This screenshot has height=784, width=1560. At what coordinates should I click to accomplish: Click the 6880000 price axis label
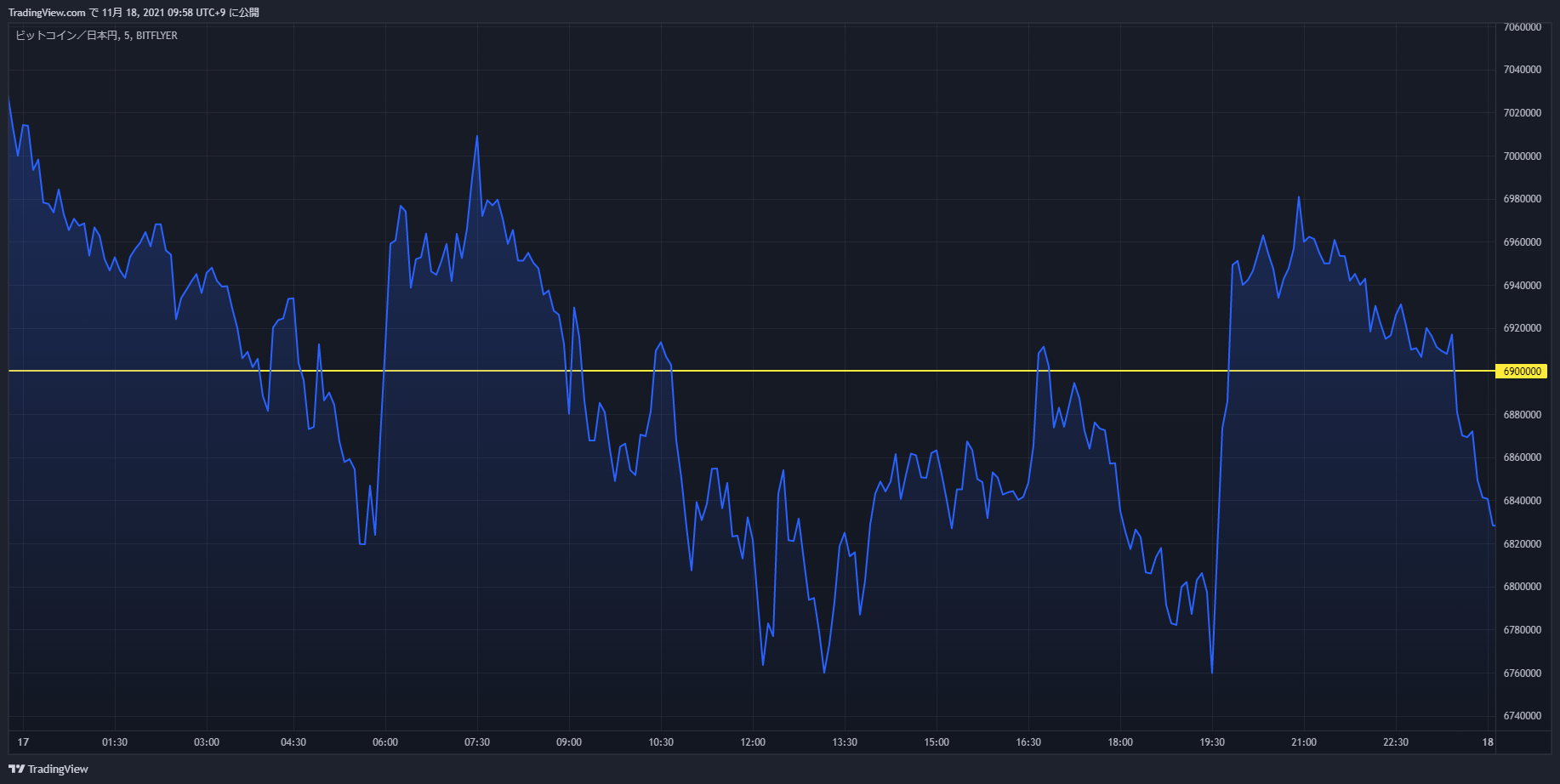pyautogui.click(x=1523, y=415)
